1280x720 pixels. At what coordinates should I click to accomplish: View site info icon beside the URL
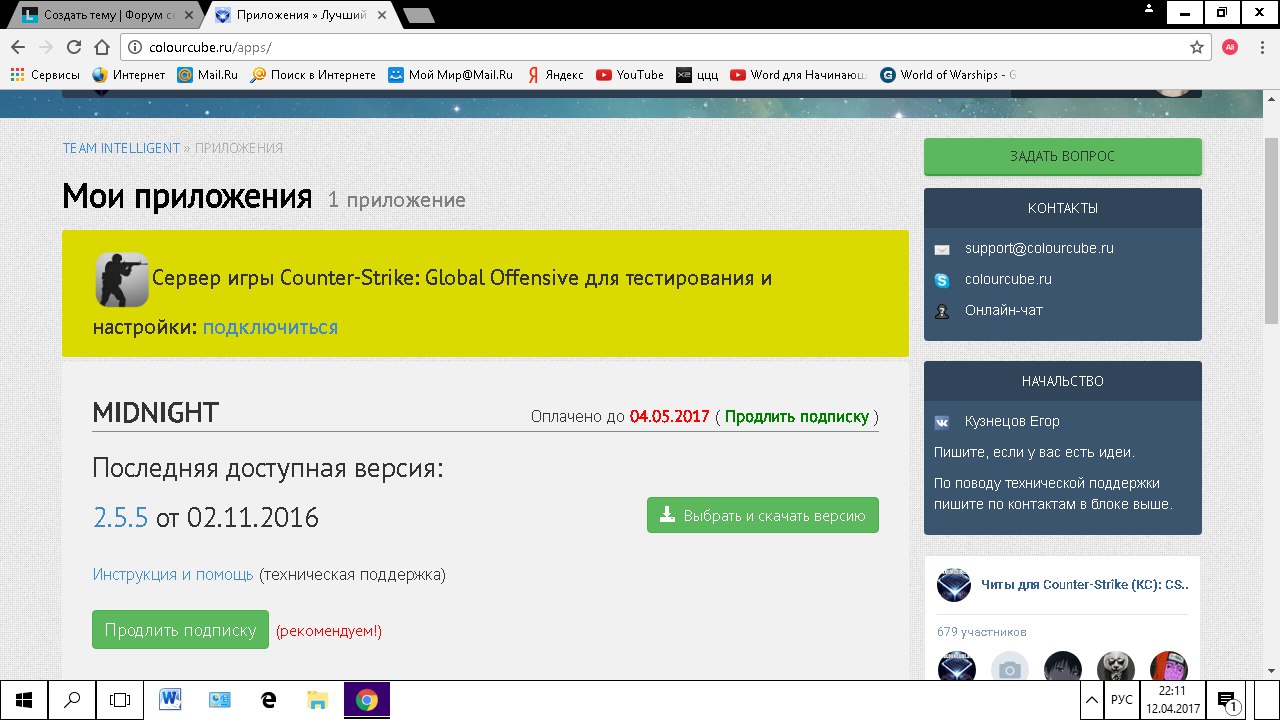click(135, 47)
